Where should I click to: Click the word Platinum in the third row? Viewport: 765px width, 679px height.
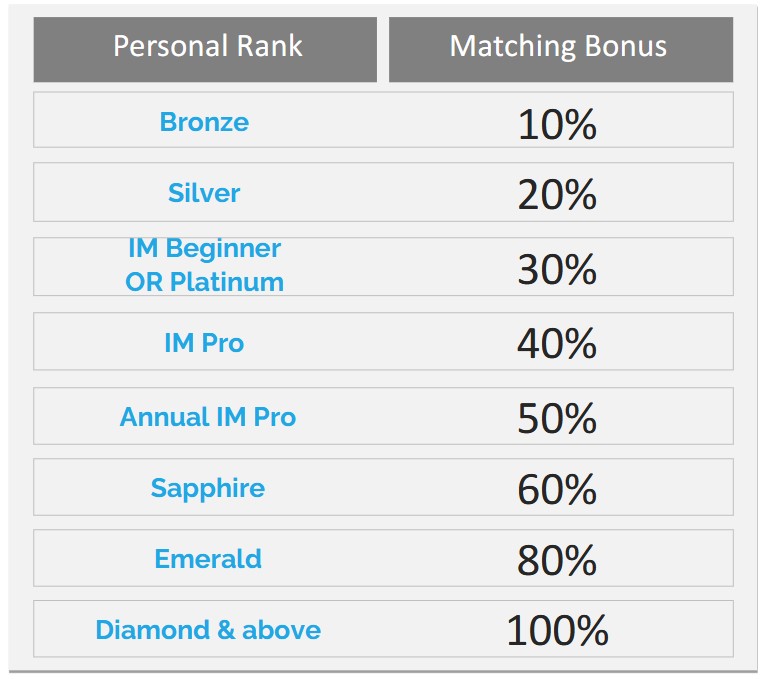tap(227, 282)
